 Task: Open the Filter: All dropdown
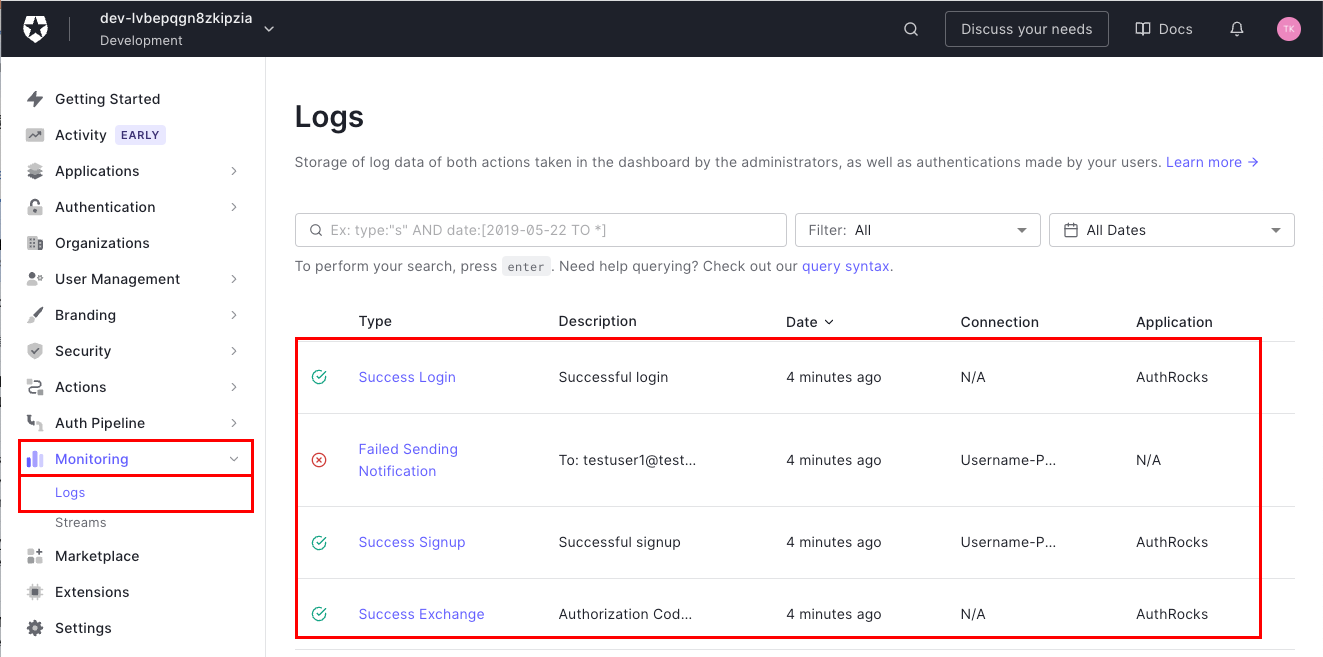(917, 230)
